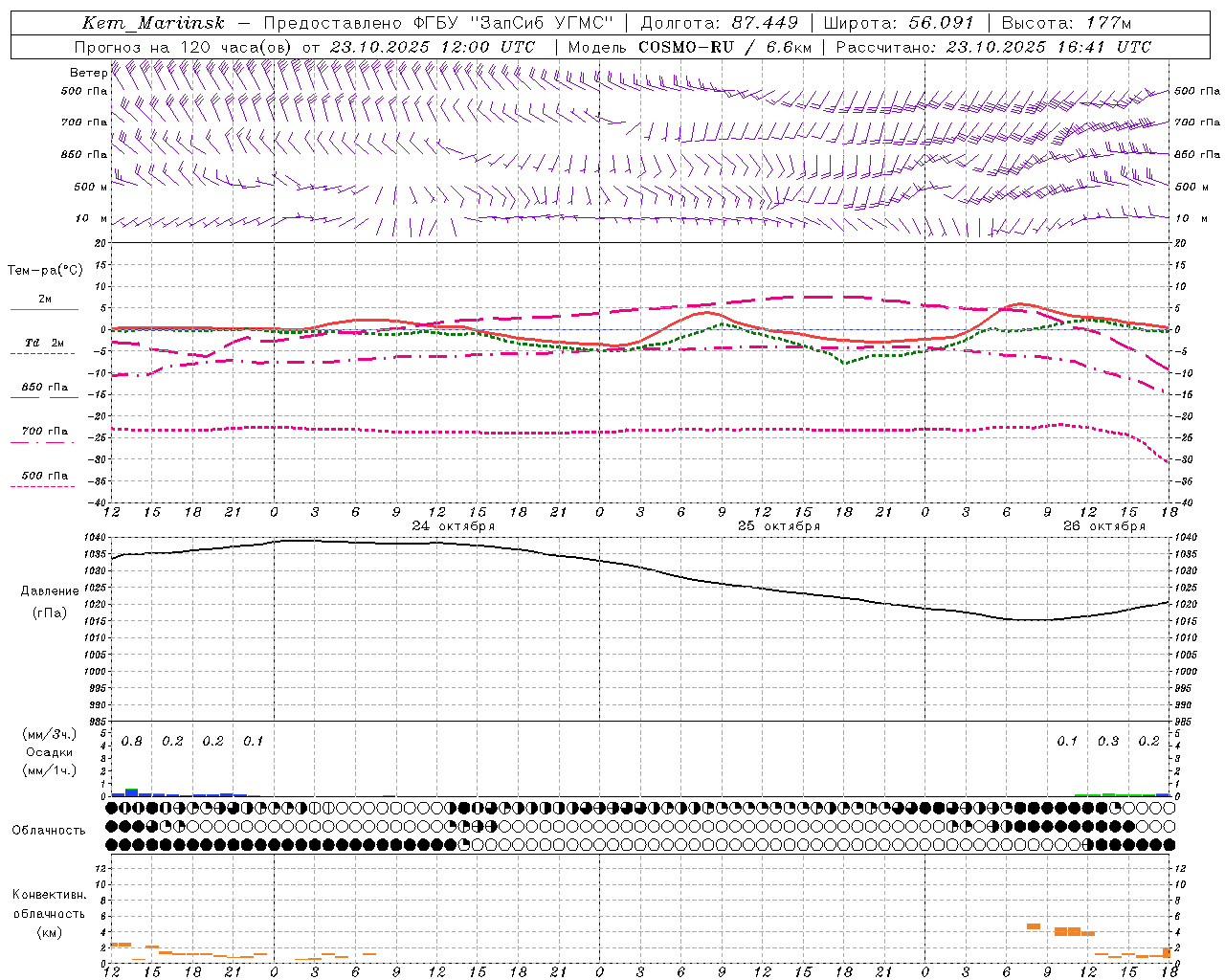Click the "Ветер" wind panel label
The image size is (1225, 980).
(x=88, y=73)
